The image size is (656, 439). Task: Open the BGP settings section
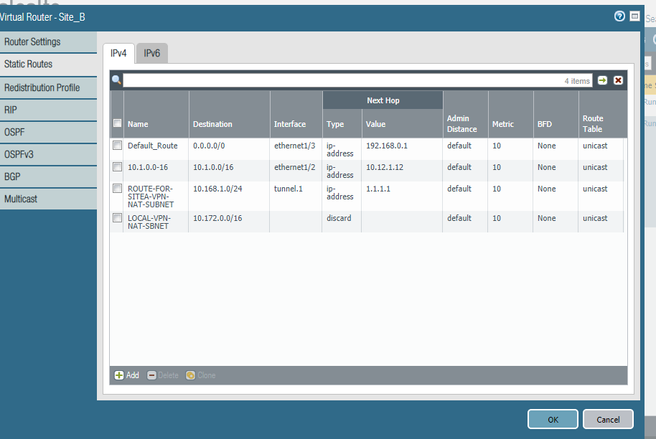(x=13, y=178)
